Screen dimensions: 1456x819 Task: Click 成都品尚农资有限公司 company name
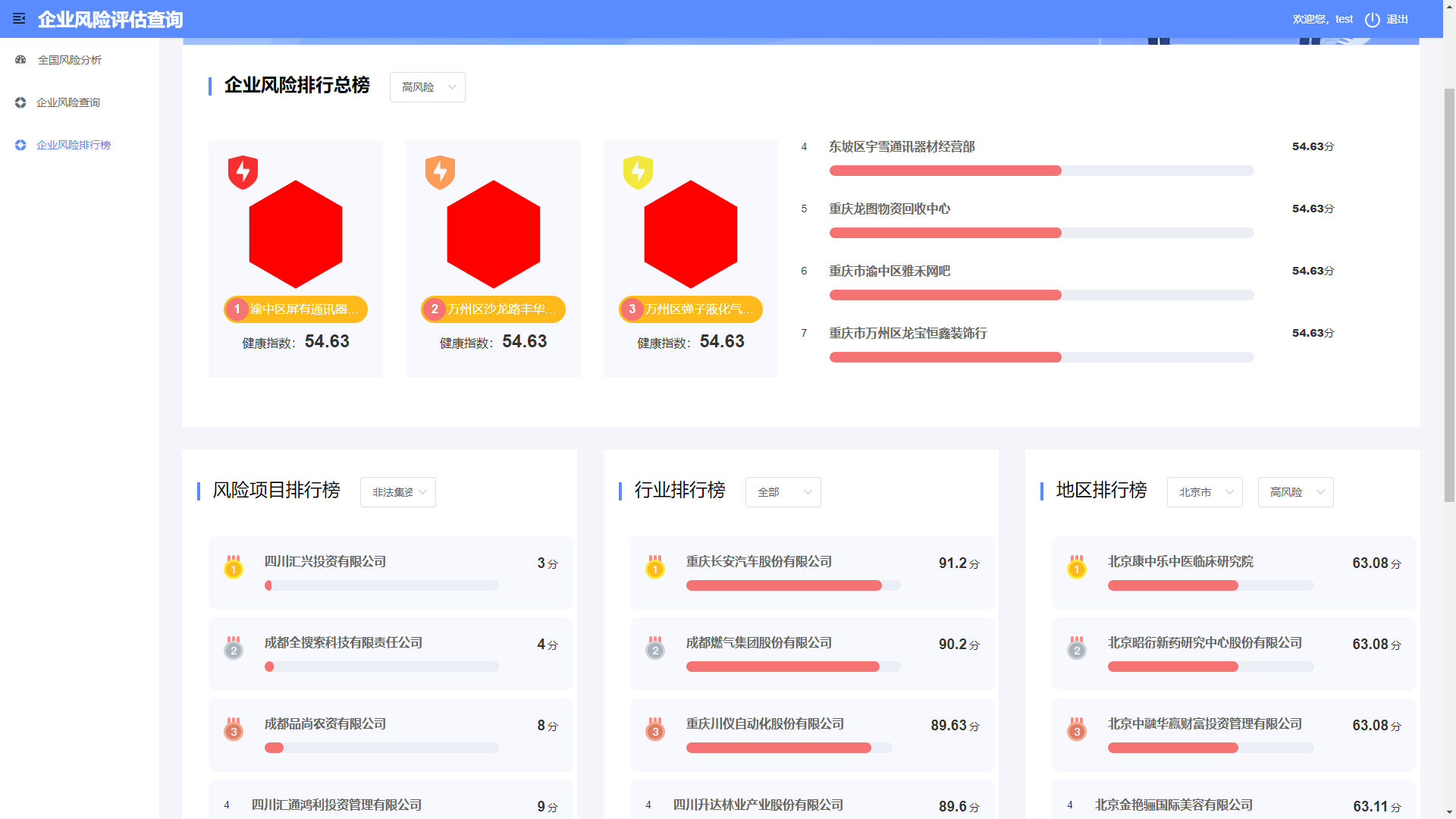(325, 724)
